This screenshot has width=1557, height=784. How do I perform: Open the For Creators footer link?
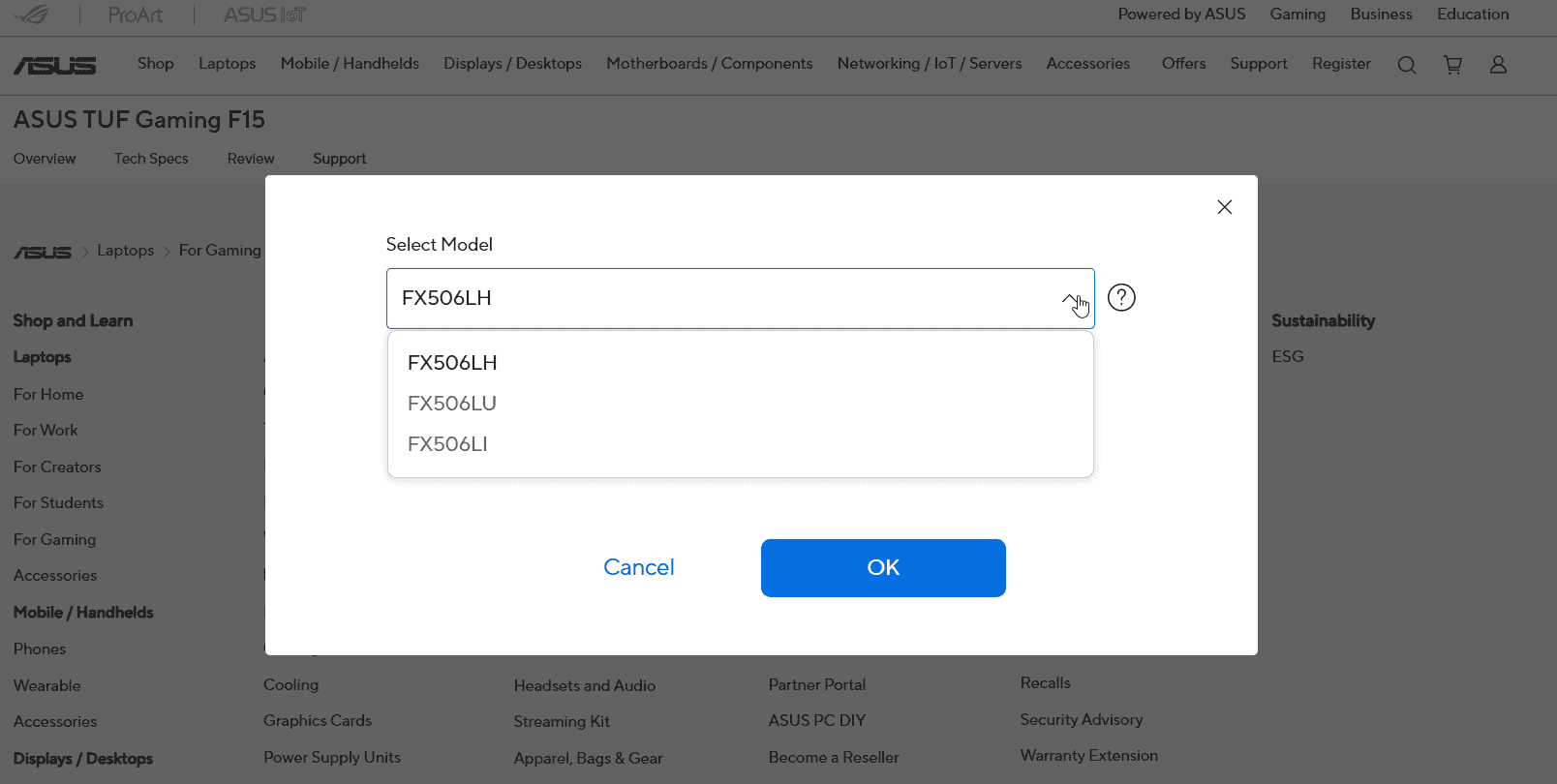(x=57, y=467)
